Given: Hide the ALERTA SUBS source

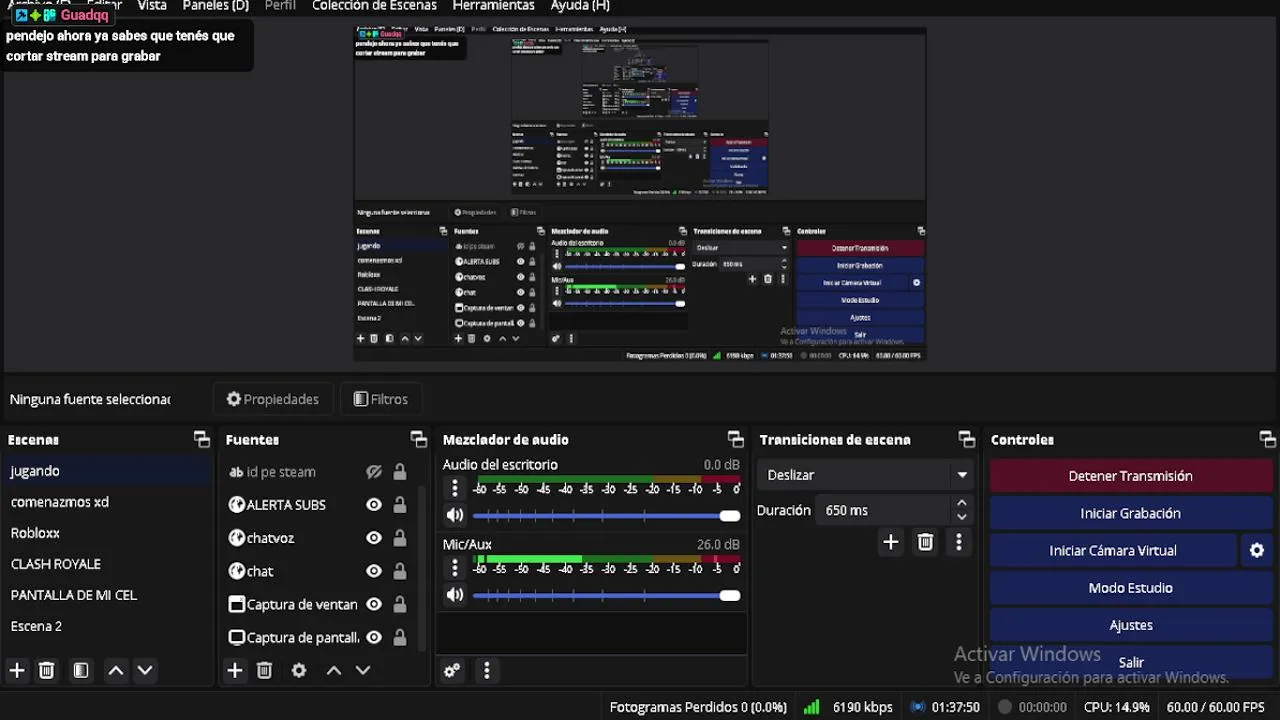Looking at the screenshot, I should 374,505.
